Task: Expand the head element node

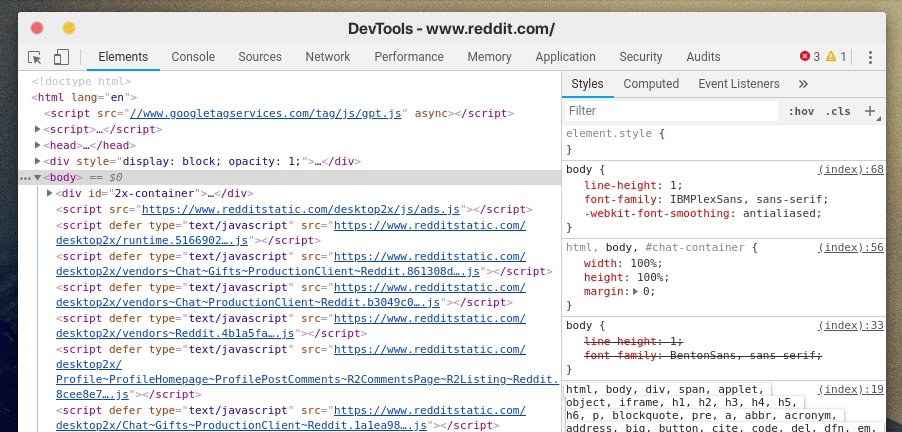Action: coord(38,146)
